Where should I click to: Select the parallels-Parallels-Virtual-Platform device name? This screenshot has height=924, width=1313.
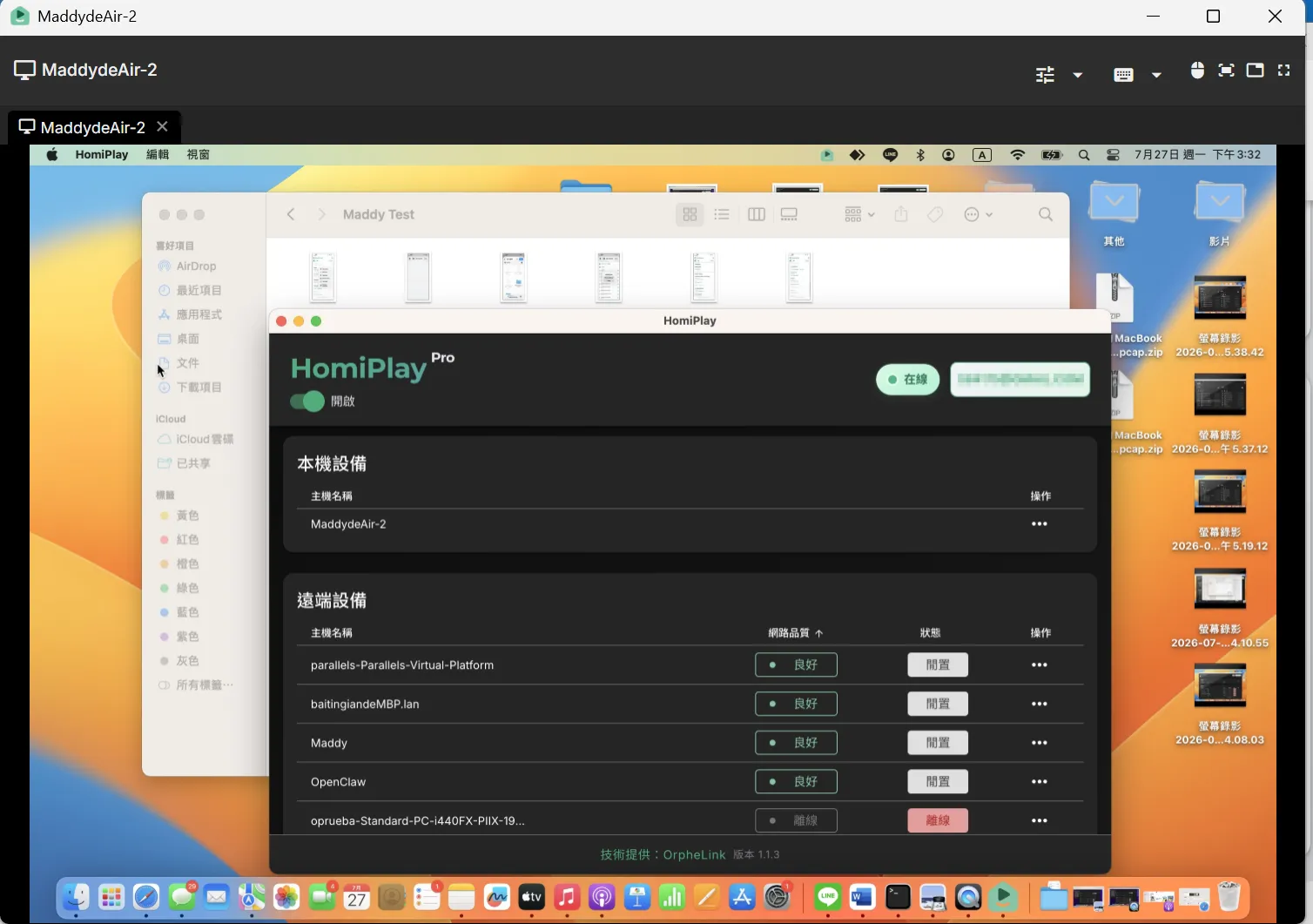click(402, 665)
